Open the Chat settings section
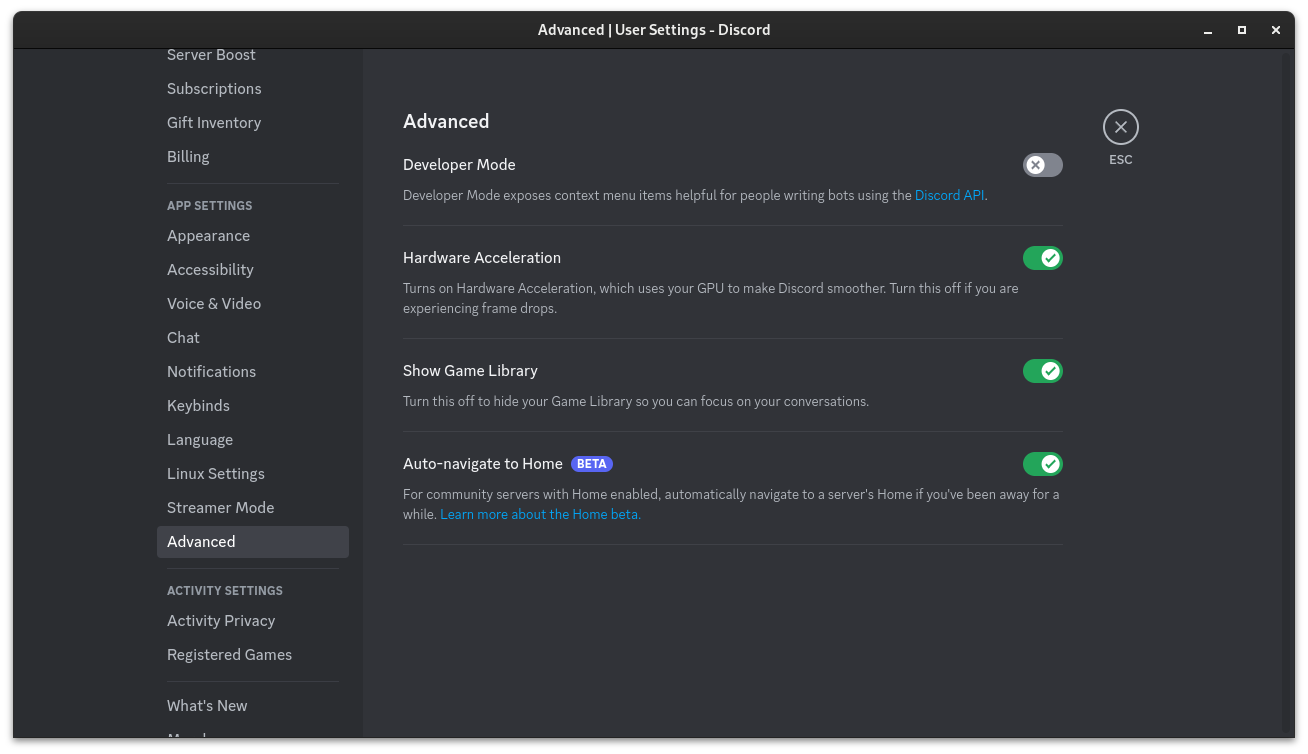This screenshot has width=1308, height=754. pos(183,337)
